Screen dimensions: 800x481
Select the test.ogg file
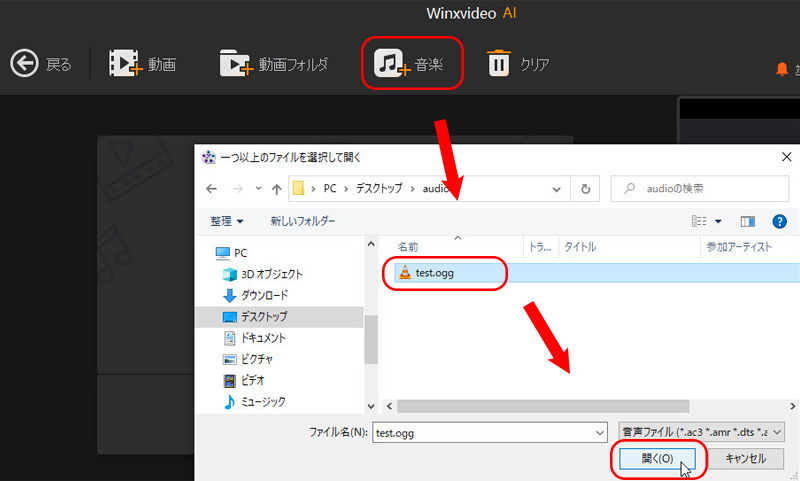(x=434, y=273)
